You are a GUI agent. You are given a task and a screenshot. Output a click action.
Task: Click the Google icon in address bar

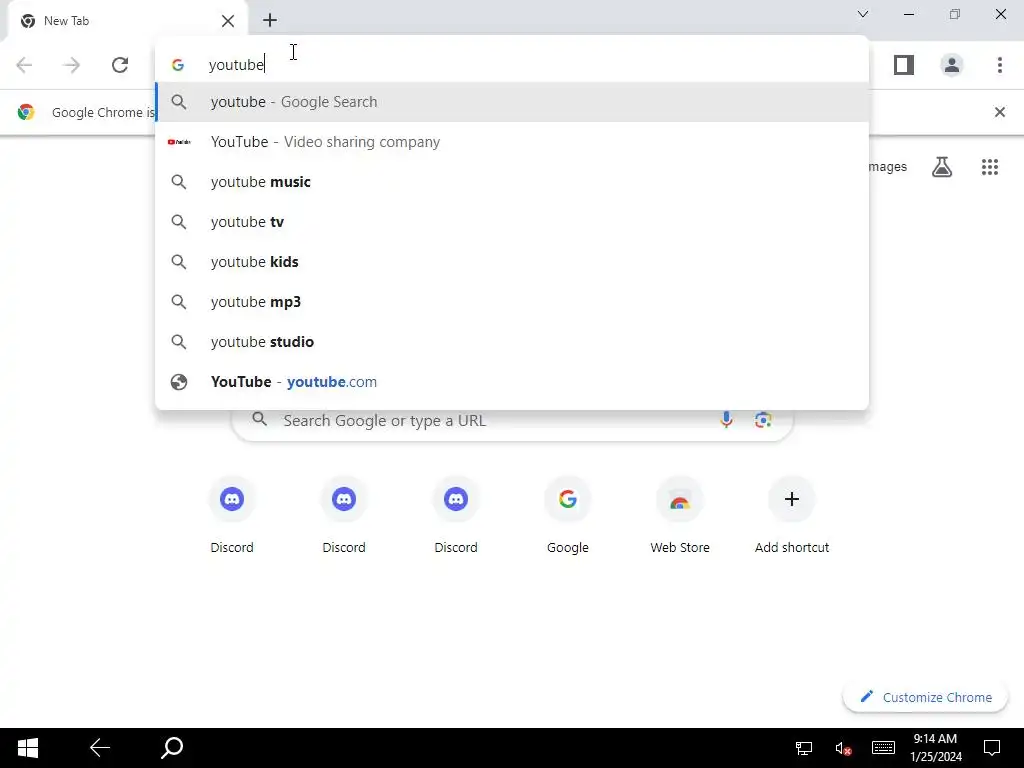pos(178,65)
